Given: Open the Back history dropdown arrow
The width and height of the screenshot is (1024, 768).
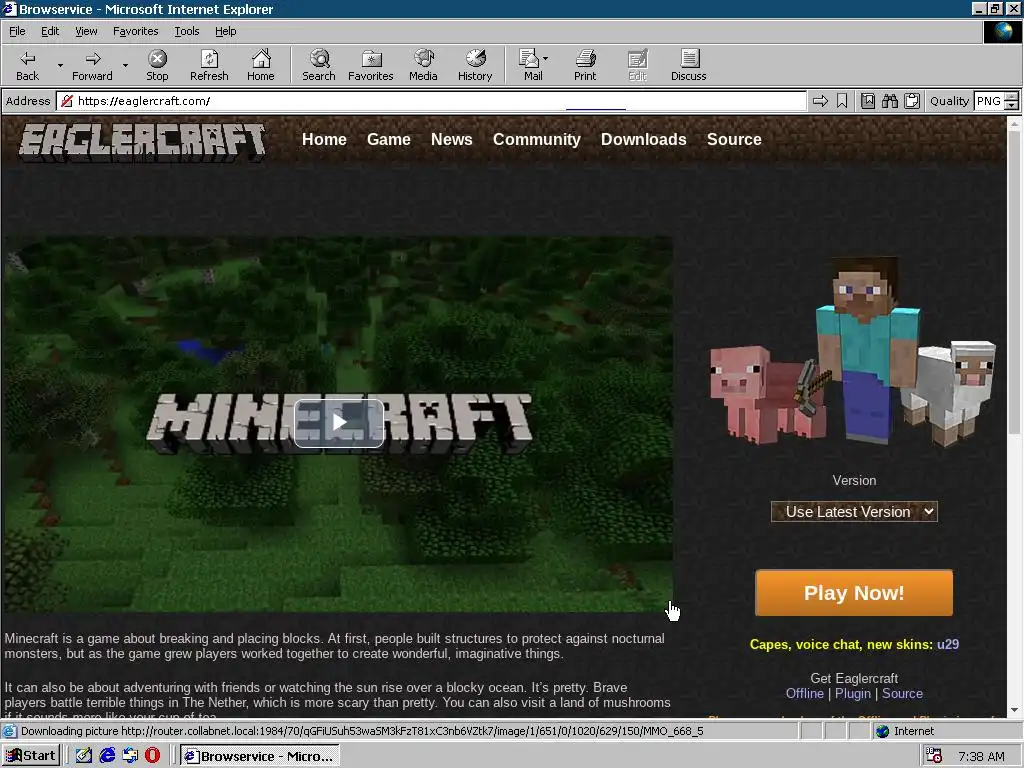Looking at the screenshot, I should pyautogui.click(x=60, y=65).
